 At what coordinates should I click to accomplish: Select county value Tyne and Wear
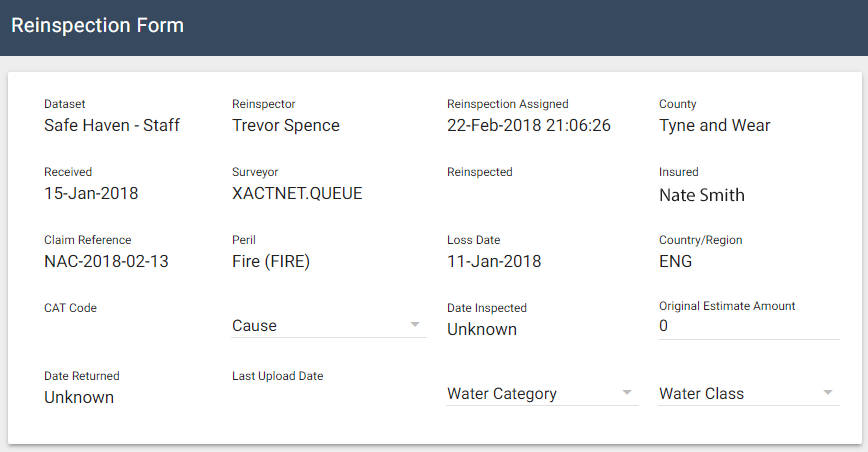[715, 126]
